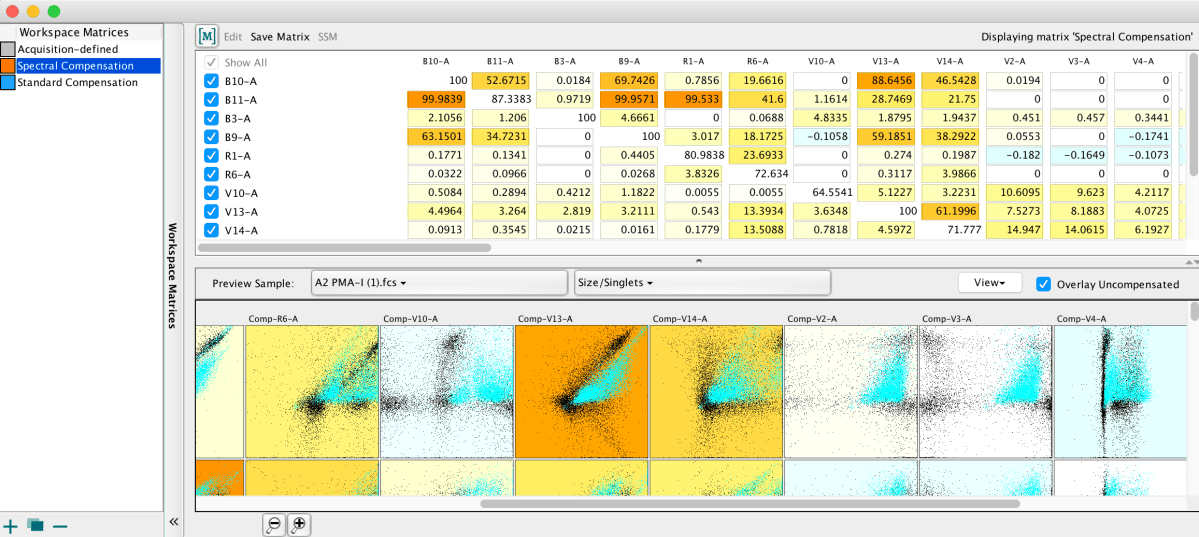Click the Comp-V10-A preview plot
1199x537 pixels.
tap(447, 390)
